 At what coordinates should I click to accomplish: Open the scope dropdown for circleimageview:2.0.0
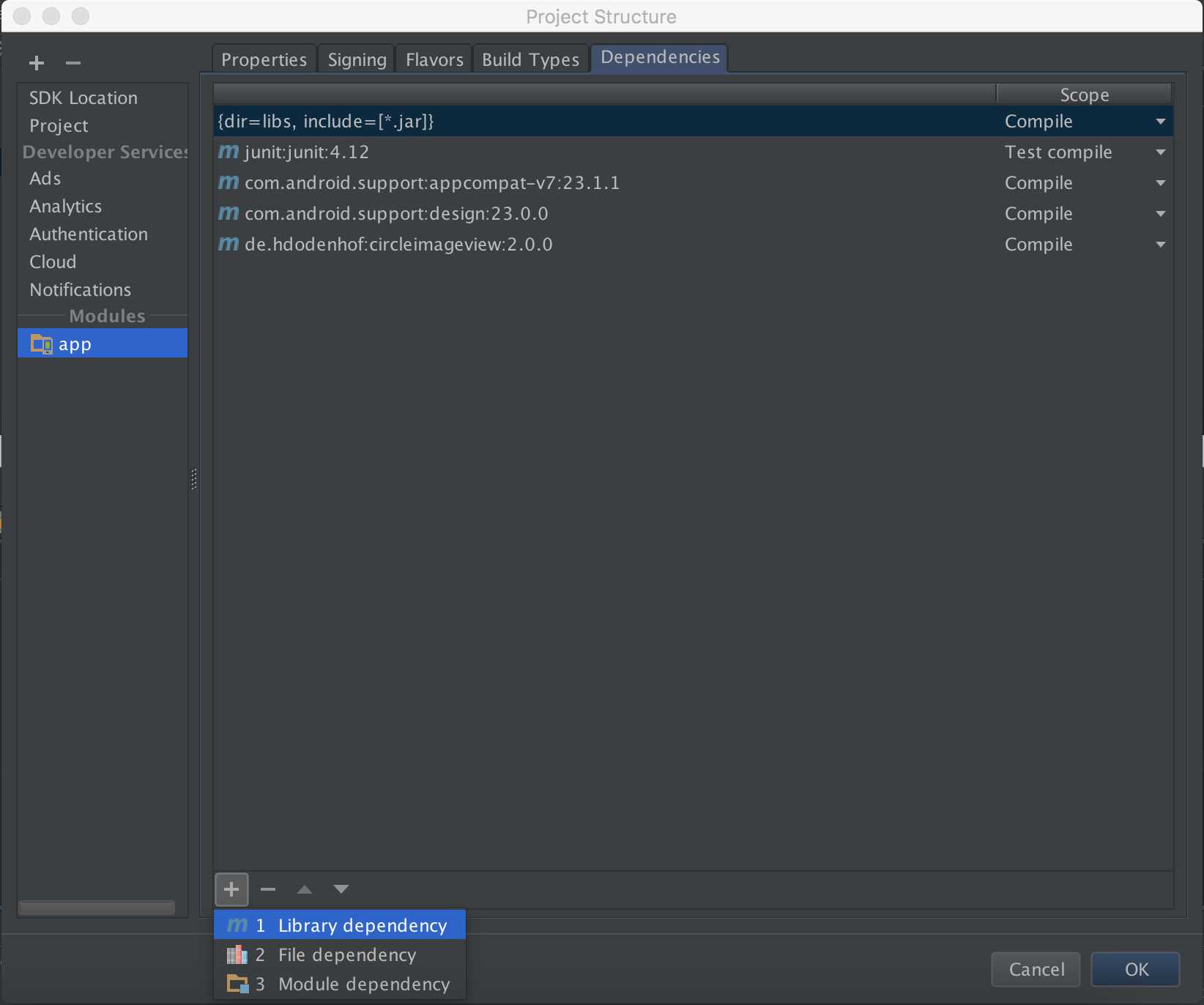(1161, 245)
